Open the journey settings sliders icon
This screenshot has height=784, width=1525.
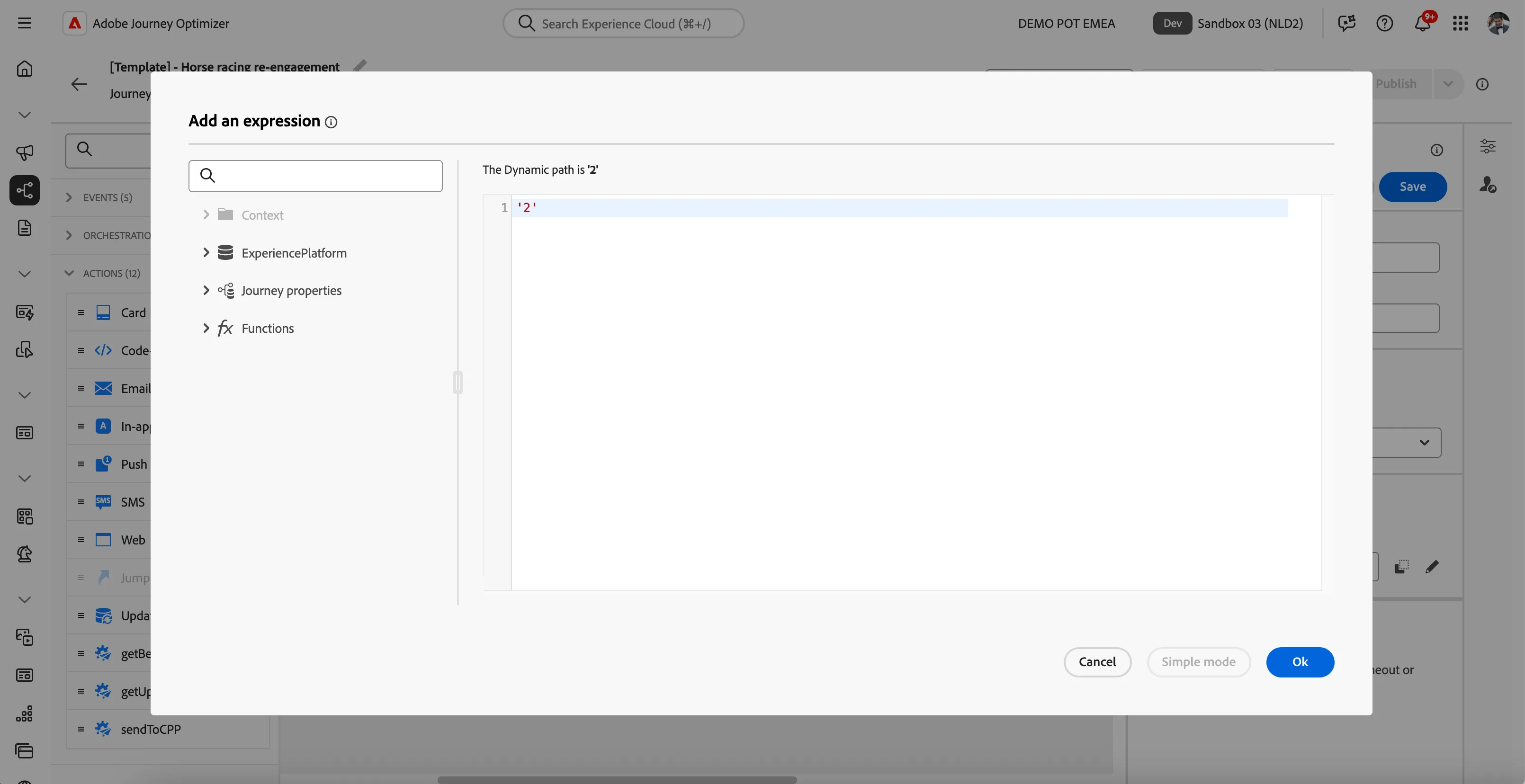[x=1487, y=146]
